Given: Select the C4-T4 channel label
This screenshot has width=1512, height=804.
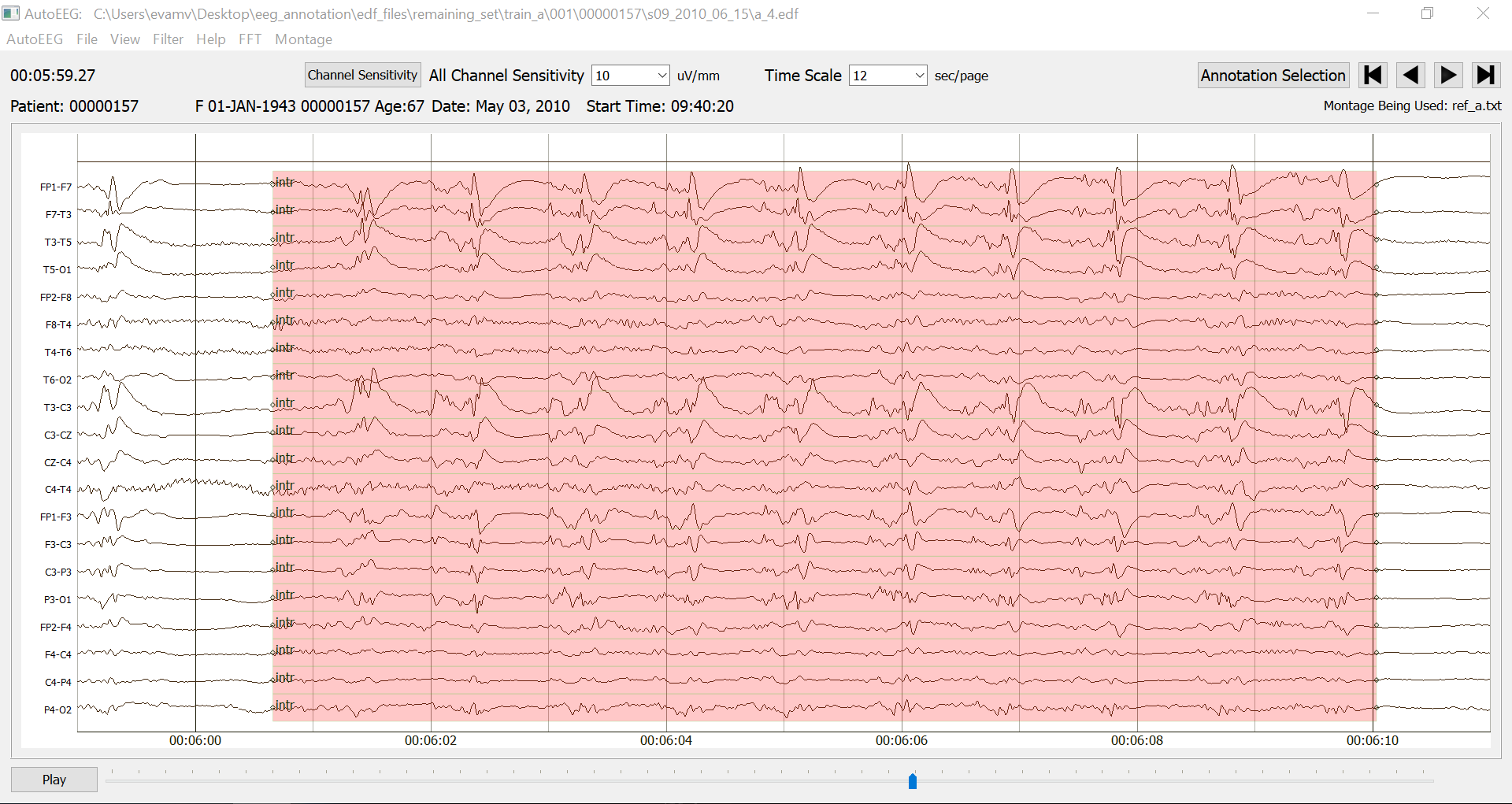Looking at the screenshot, I should coord(58,490).
